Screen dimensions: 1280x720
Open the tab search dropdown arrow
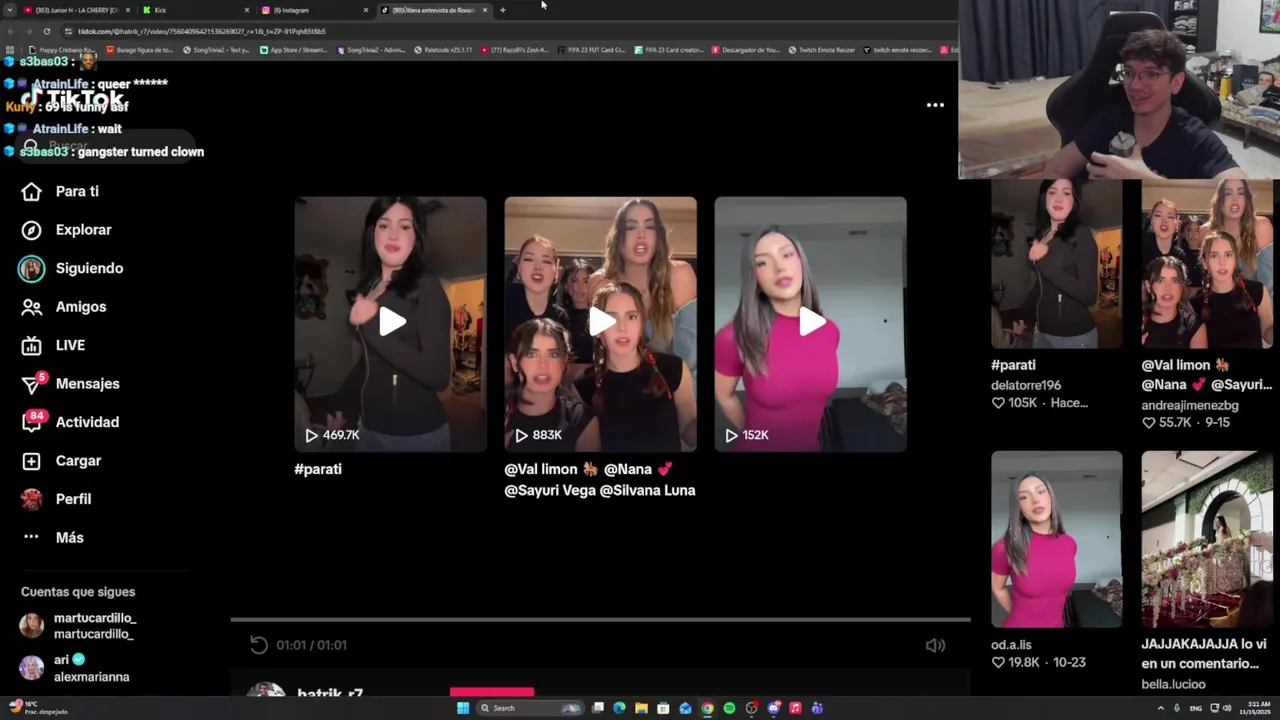click(x=10, y=10)
